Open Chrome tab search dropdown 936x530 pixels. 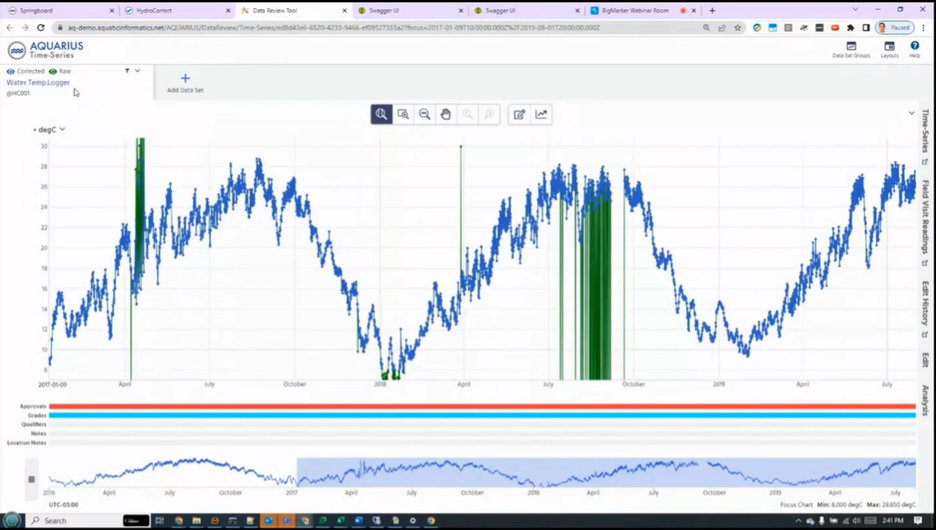[855, 10]
